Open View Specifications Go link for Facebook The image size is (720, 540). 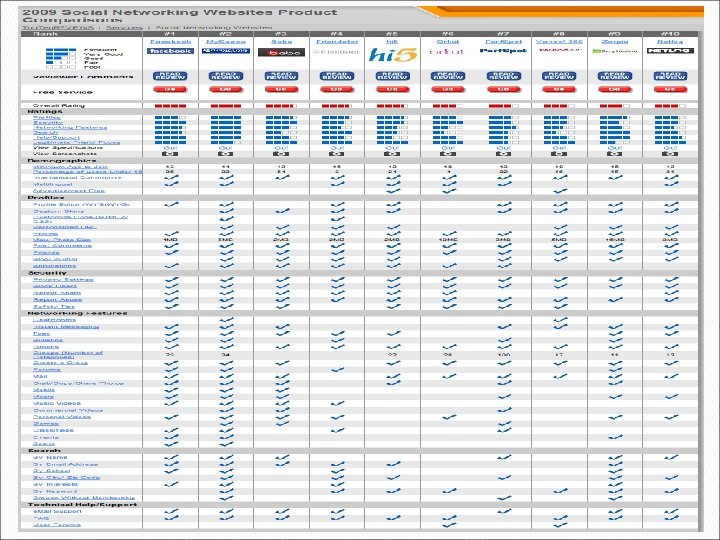click(170, 148)
